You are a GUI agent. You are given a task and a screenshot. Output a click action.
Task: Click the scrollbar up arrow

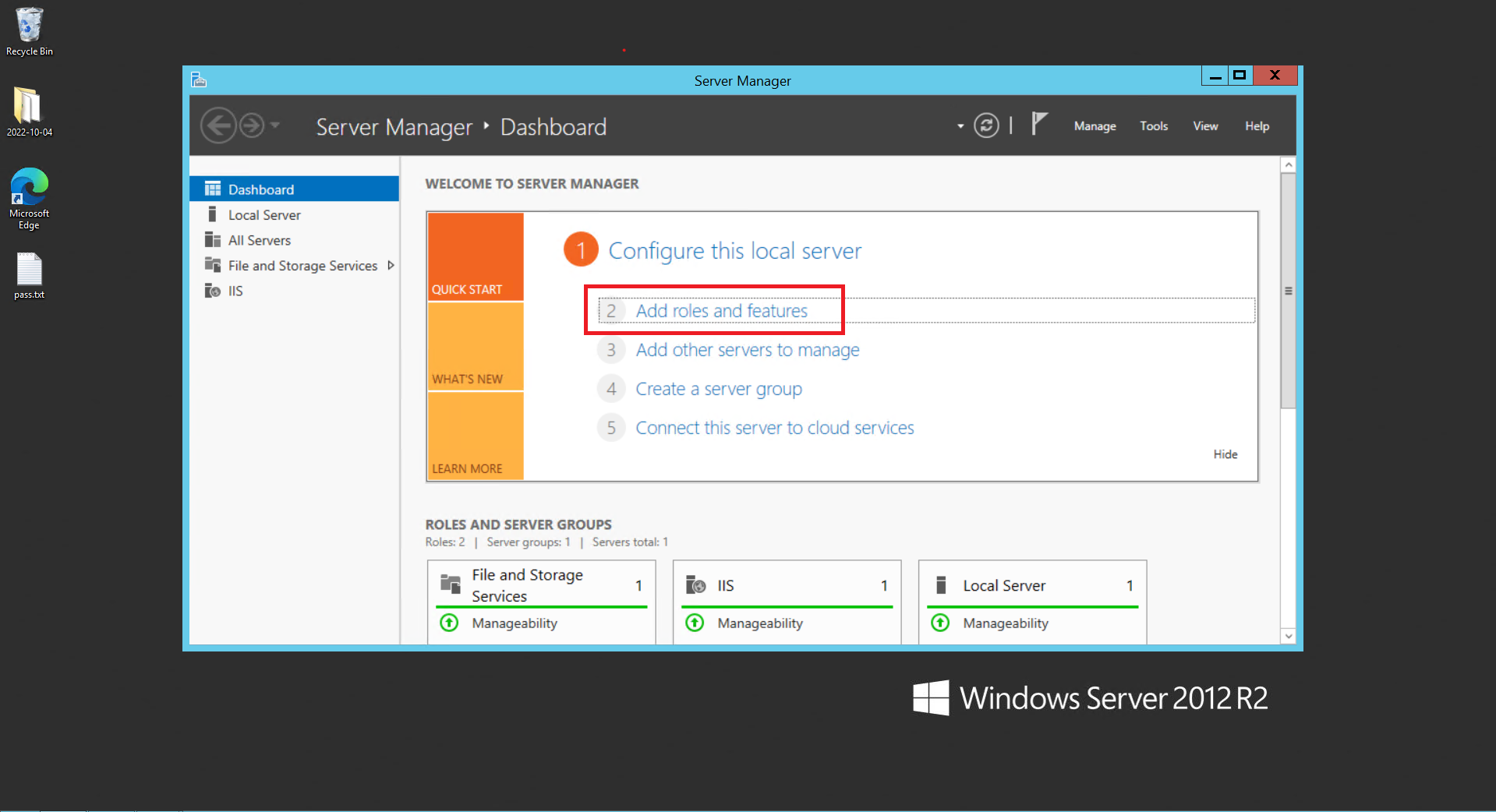point(1288,165)
